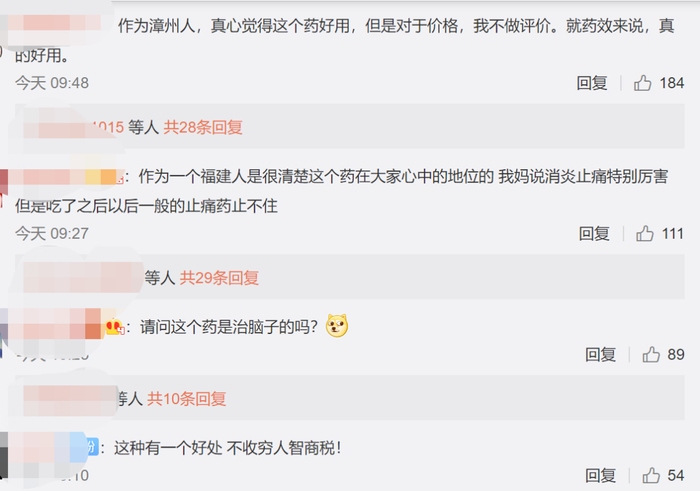This screenshot has width=700, height=491.
Task: Like the comment with 54 likes
Action: tap(651, 475)
